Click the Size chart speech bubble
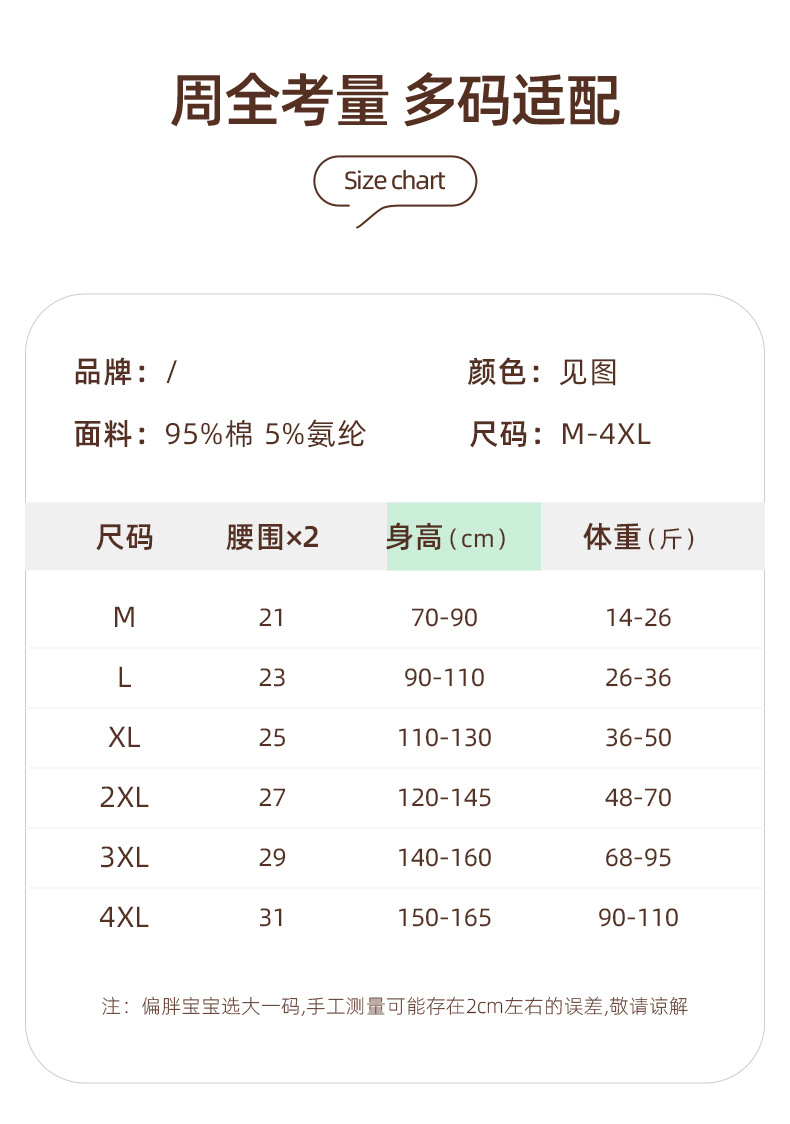The height and width of the screenshot is (1124, 790). [x=395, y=182]
